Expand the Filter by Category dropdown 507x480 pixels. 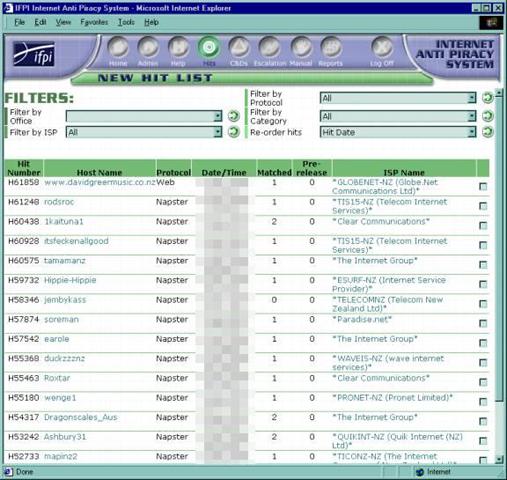[398, 116]
